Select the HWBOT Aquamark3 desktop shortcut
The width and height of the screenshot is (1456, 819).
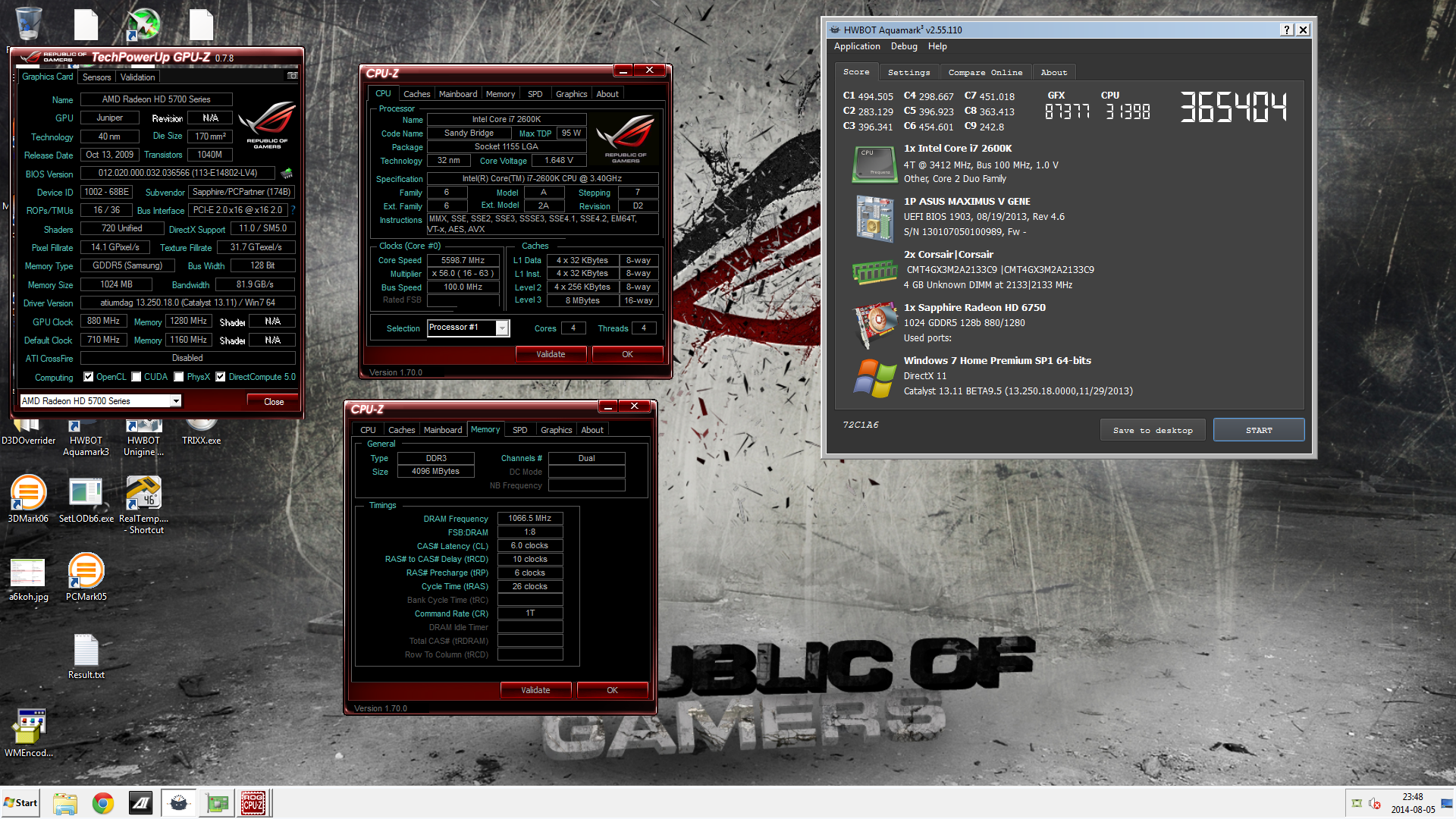click(86, 440)
